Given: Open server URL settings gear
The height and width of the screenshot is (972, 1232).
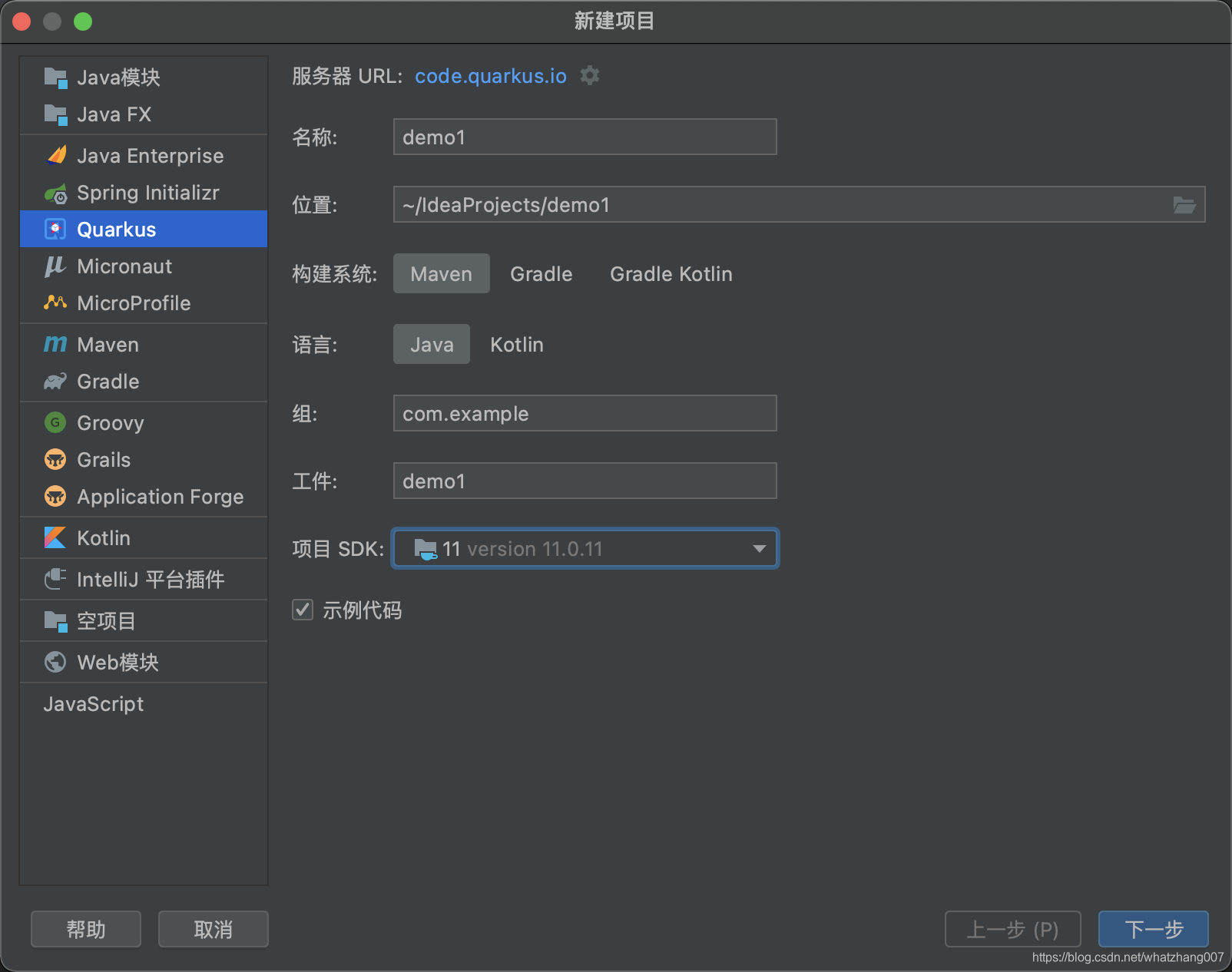Looking at the screenshot, I should (x=590, y=75).
